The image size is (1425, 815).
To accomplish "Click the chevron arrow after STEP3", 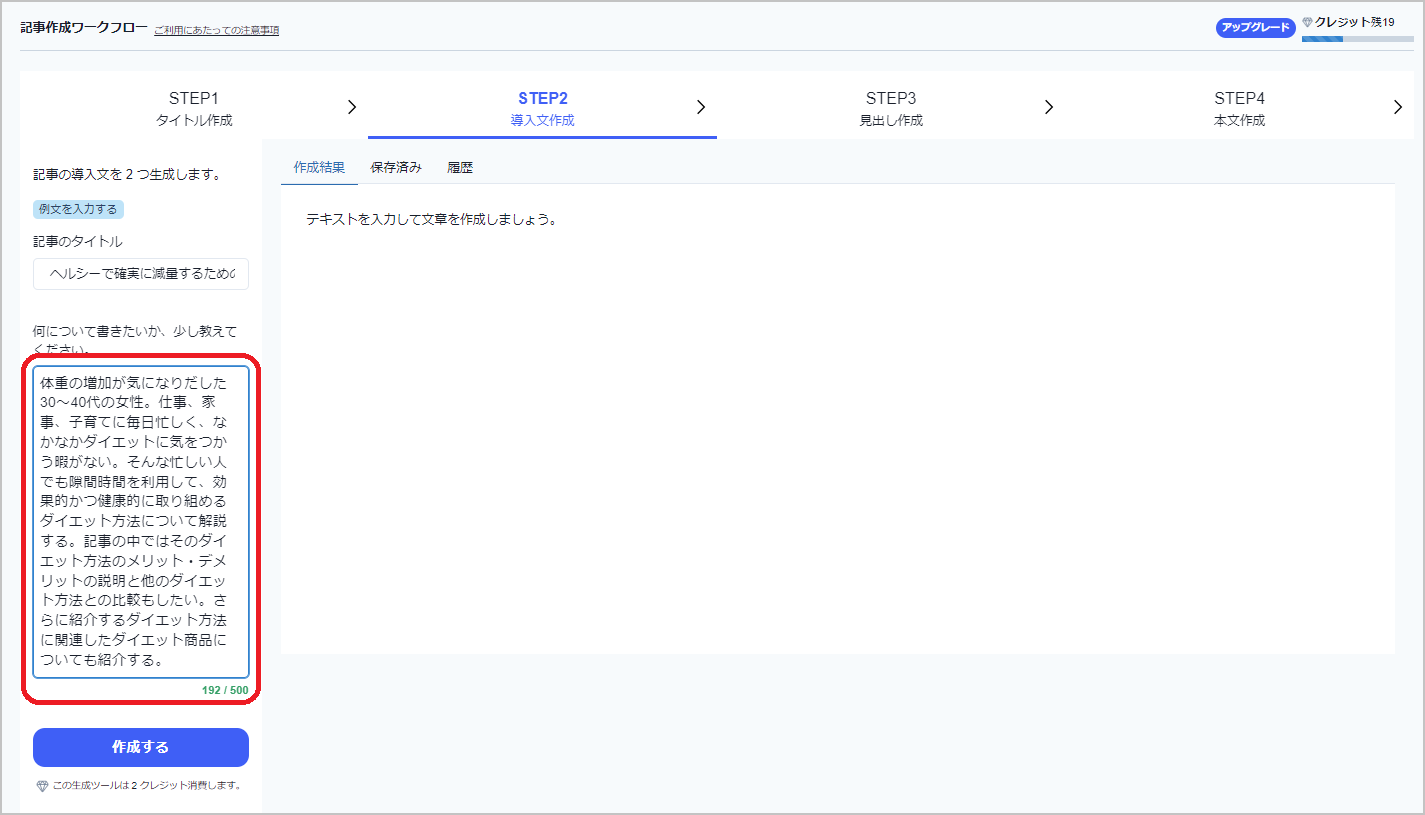I will (x=1049, y=108).
